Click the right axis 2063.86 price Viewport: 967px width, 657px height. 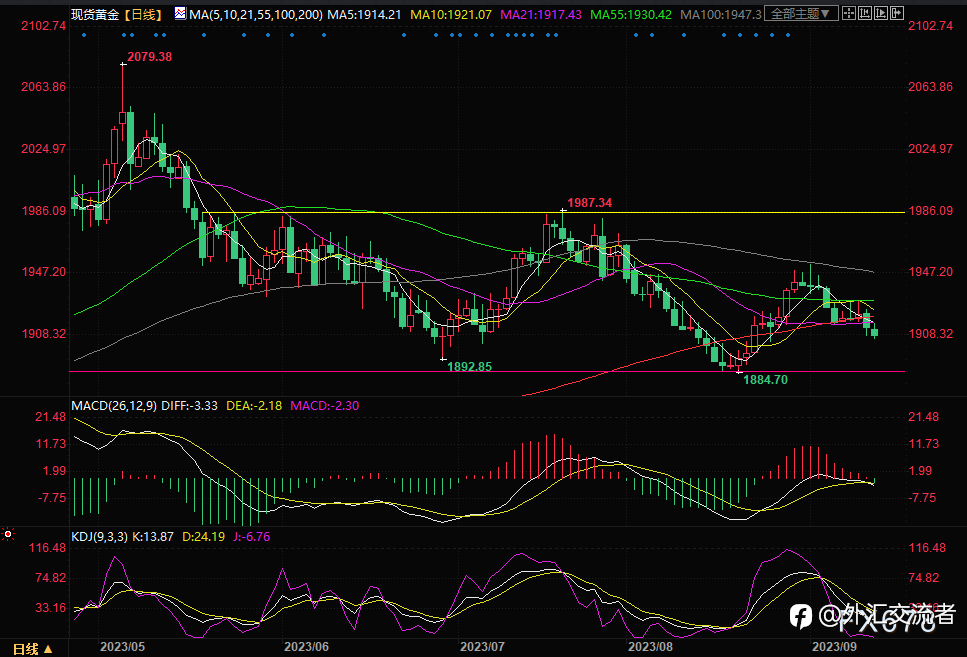(930, 86)
